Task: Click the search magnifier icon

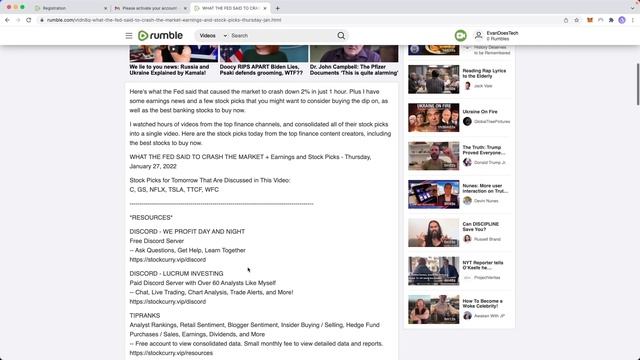Action: point(341,36)
